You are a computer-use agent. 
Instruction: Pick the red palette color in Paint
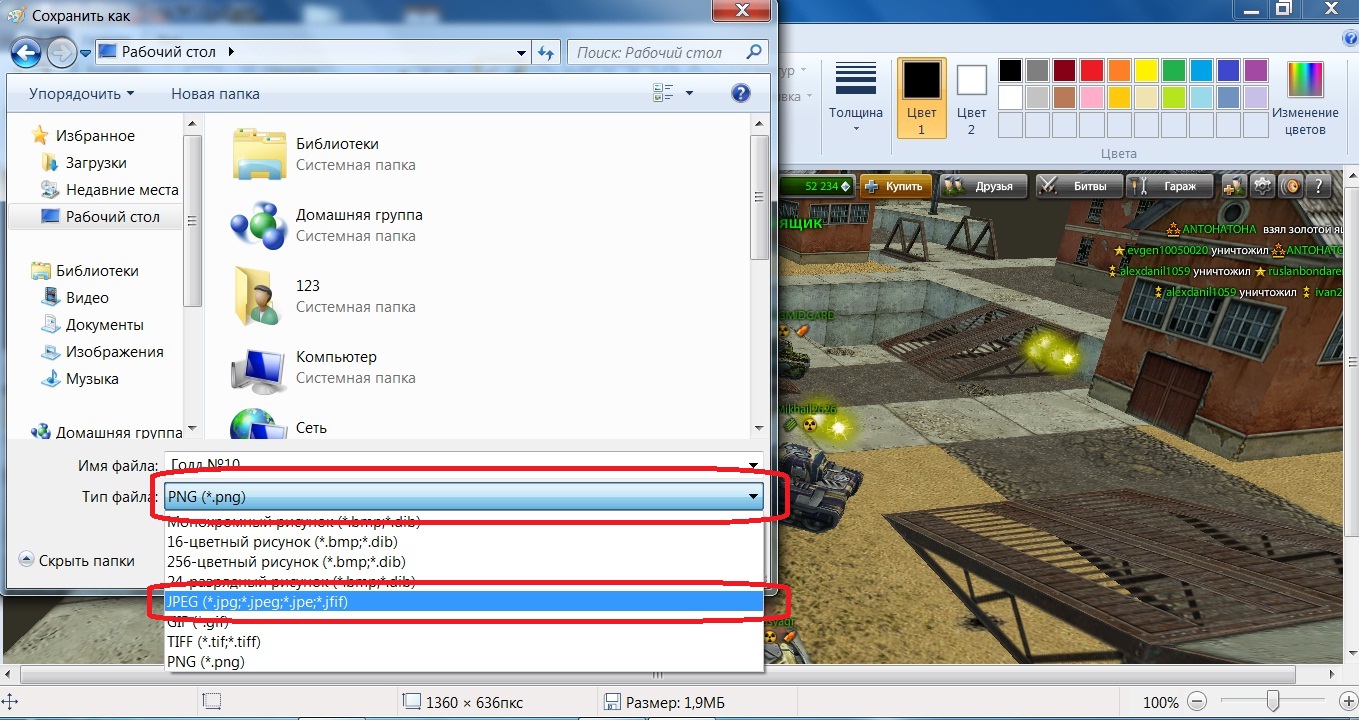pyautogui.click(x=1092, y=71)
